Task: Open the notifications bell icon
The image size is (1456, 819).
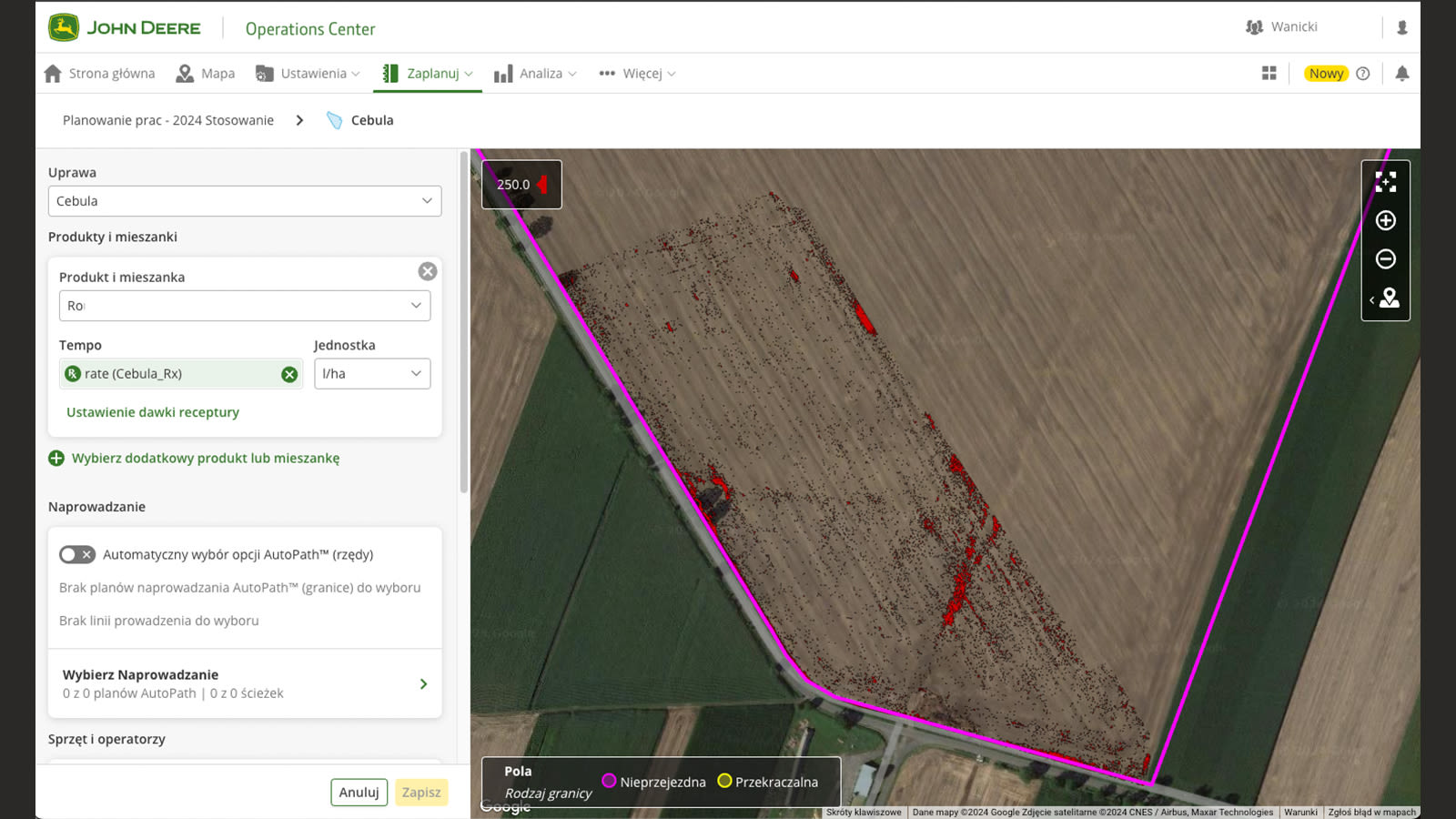Action: [1402, 73]
